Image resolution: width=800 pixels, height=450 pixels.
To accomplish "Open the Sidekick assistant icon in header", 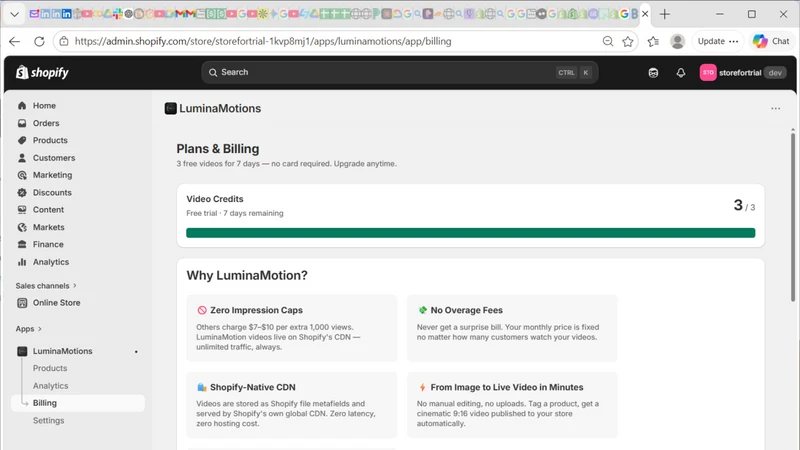I will pyautogui.click(x=653, y=73).
